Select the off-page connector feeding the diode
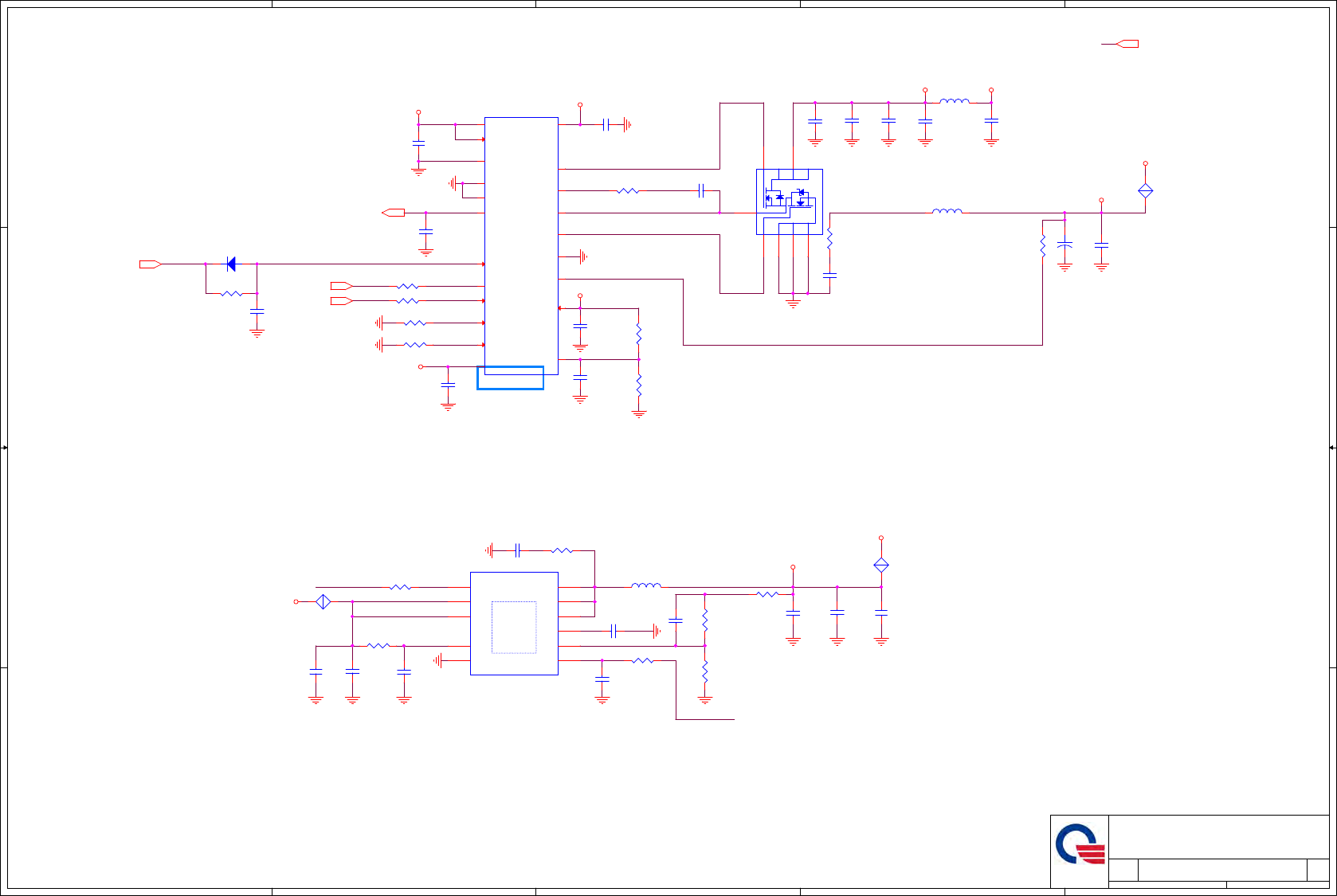 coord(151,264)
